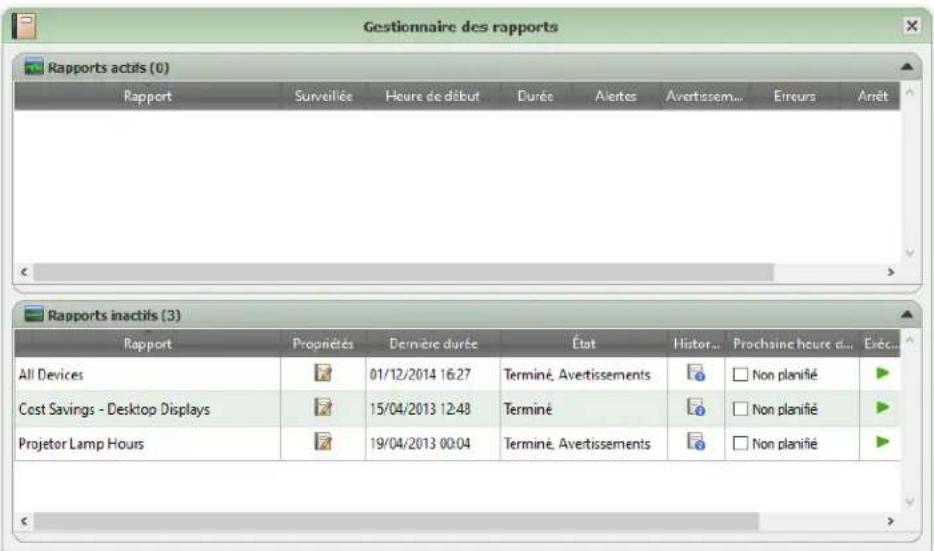Sort by Surveillée column header
934x551 pixels.
click(x=323, y=96)
